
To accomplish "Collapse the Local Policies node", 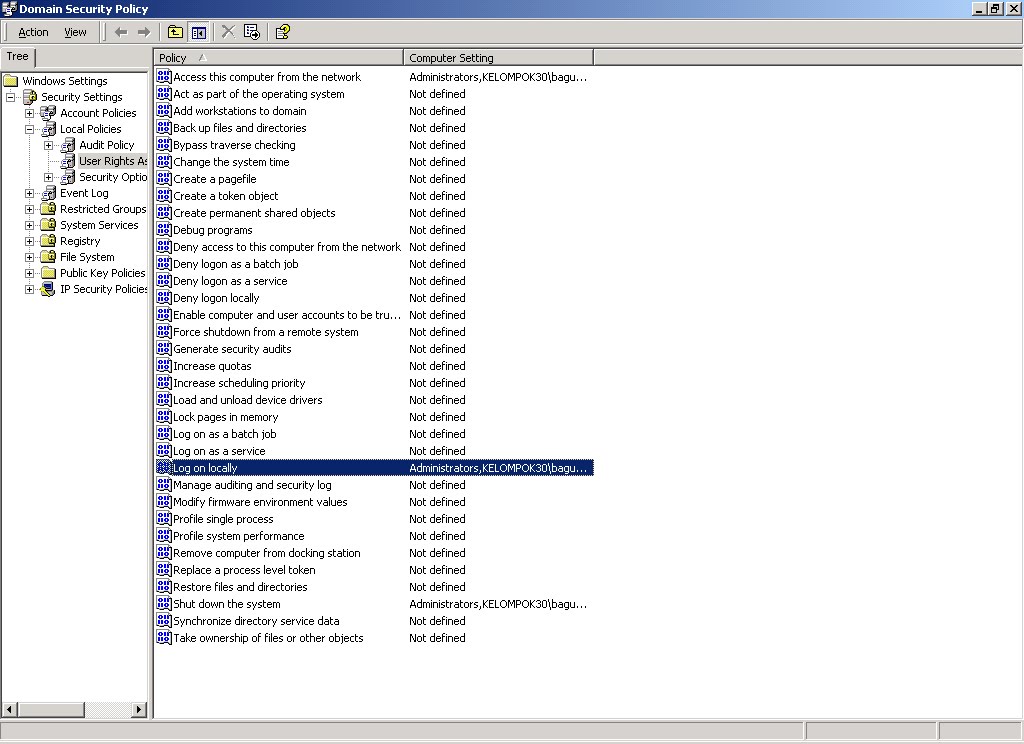I will (29, 129).
